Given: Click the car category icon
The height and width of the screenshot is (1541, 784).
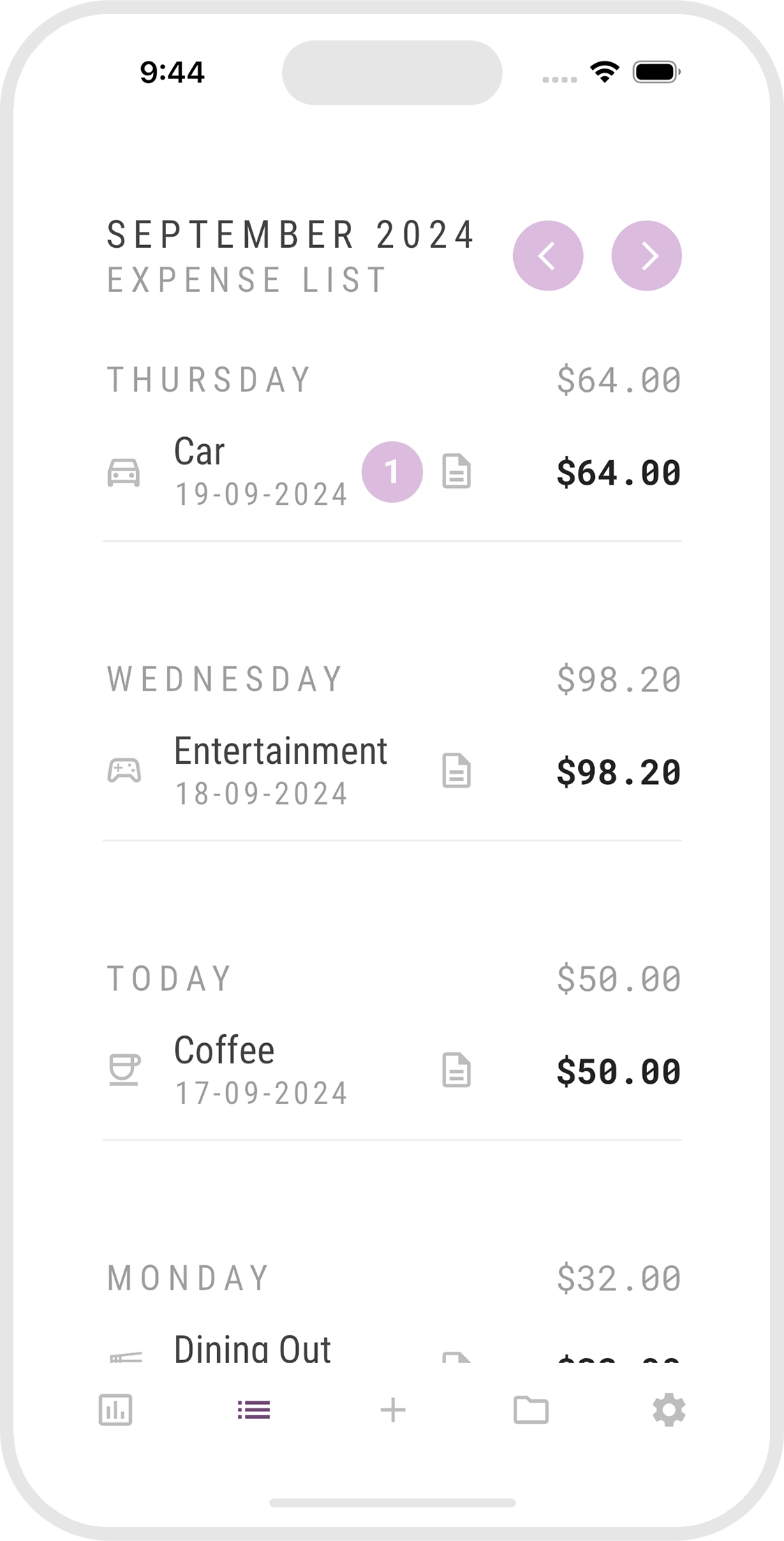Looking at the screenshot, I should coord(124,473).
